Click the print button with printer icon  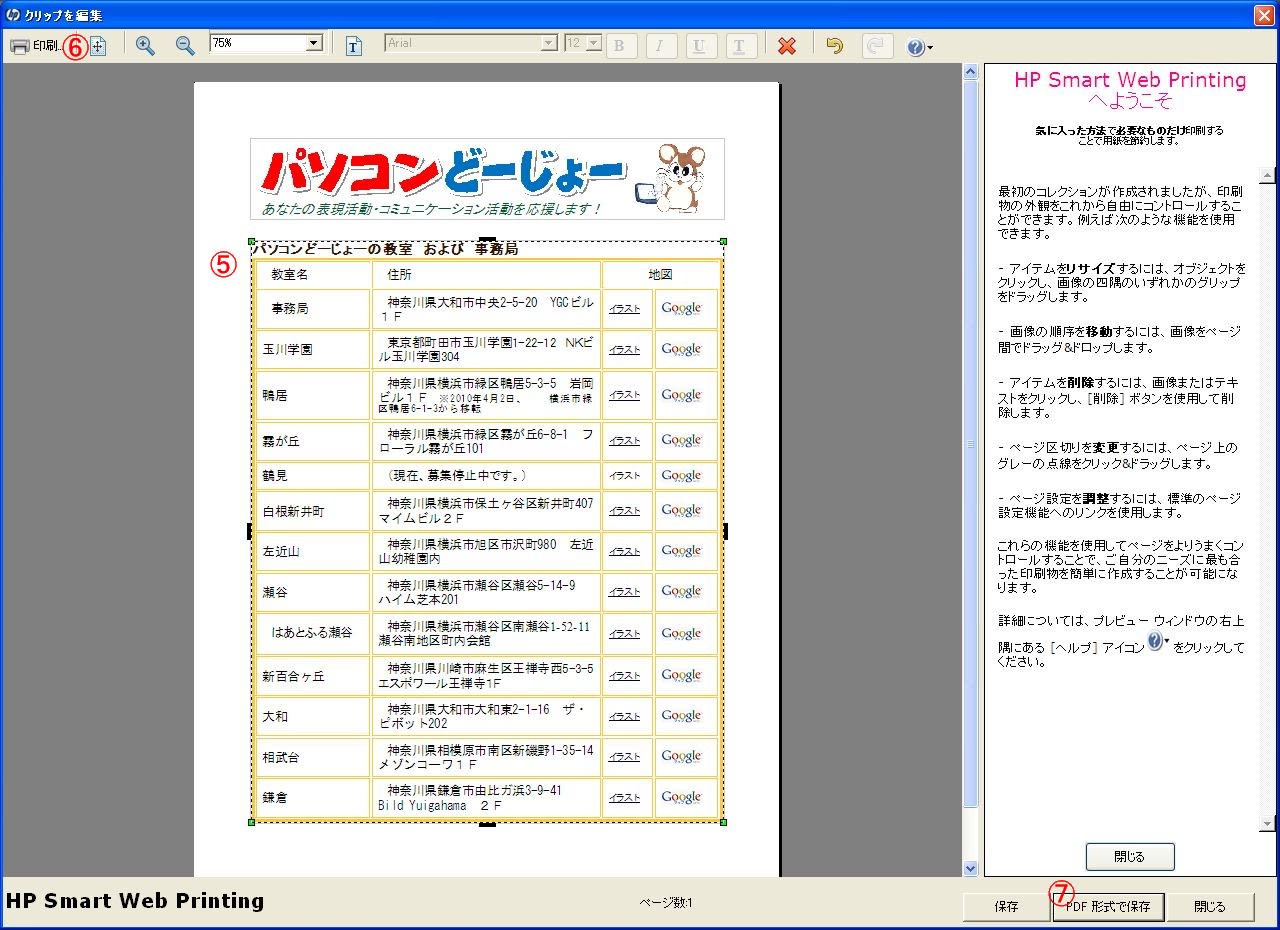(33, 46)
